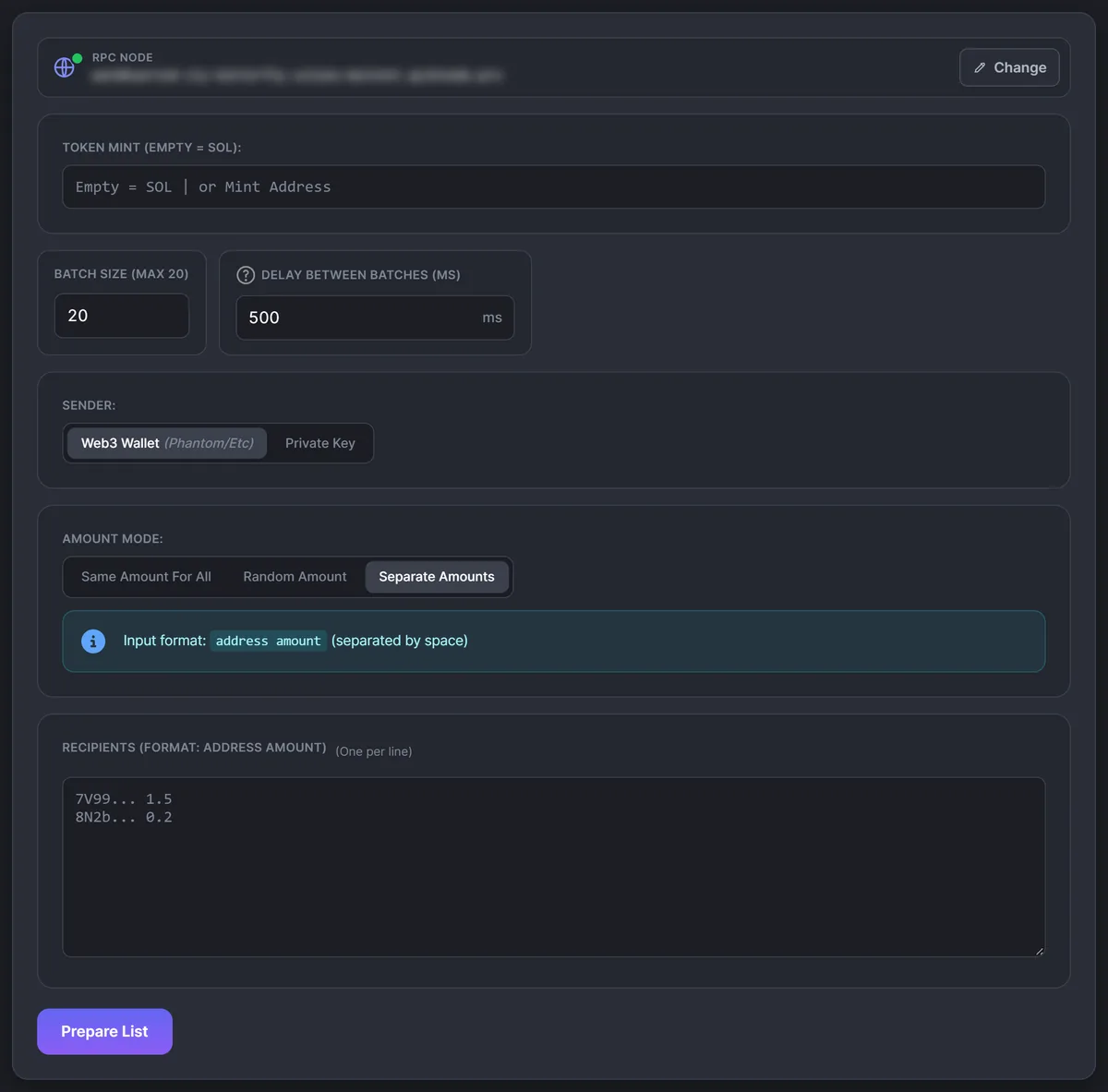Click the "ms" unit suffix
The width and height of the screenshot is (1108, 1092).
tap(492, 318)
